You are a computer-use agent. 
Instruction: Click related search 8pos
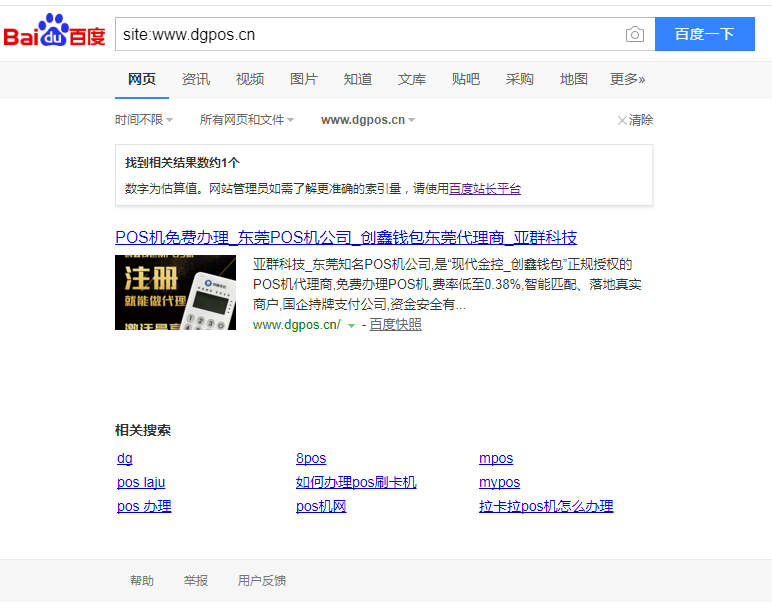(311, 458)
